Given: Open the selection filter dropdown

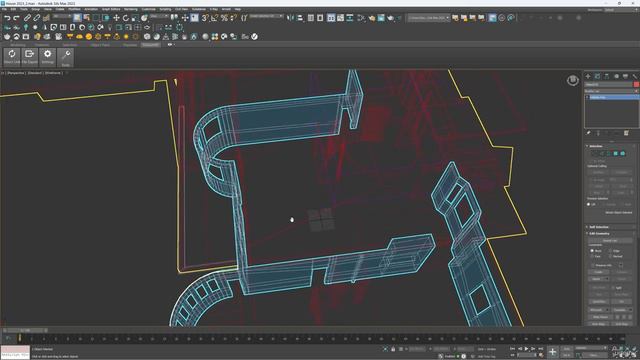Looking at the screenshot, I should pyautogui.click(x=61, y=16).
